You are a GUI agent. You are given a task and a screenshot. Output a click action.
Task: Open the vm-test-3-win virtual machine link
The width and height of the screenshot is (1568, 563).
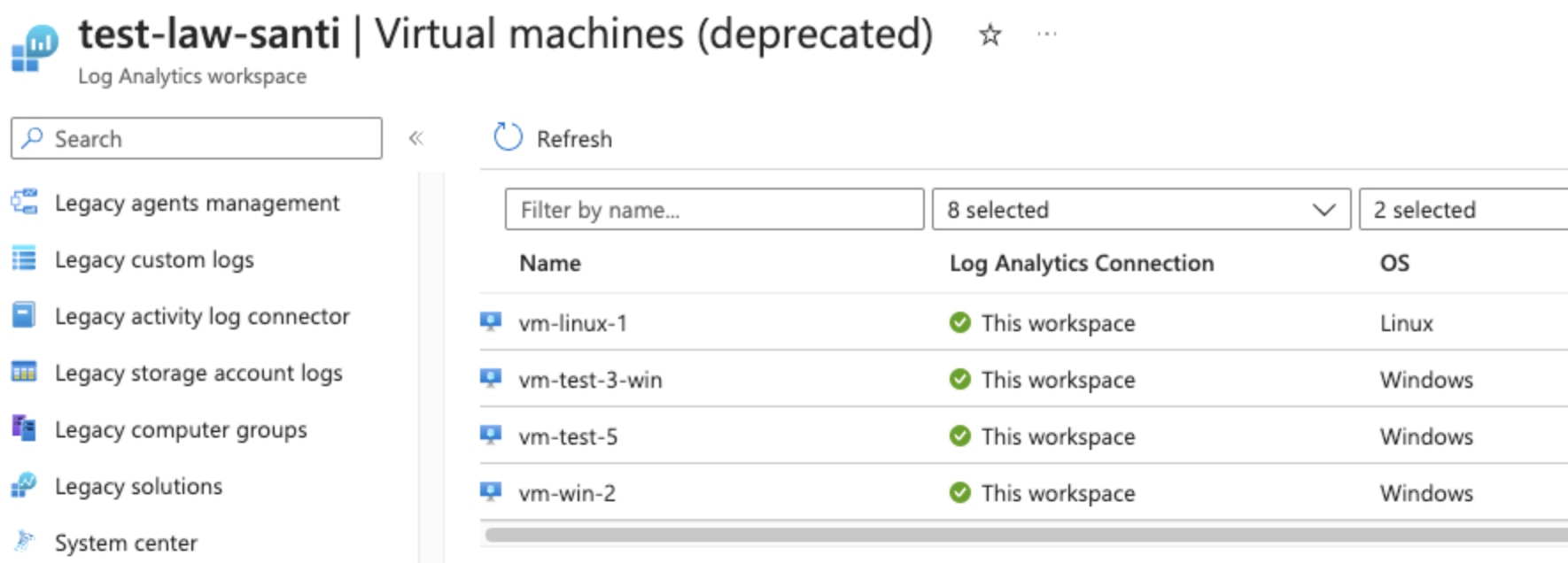[590, 380]
